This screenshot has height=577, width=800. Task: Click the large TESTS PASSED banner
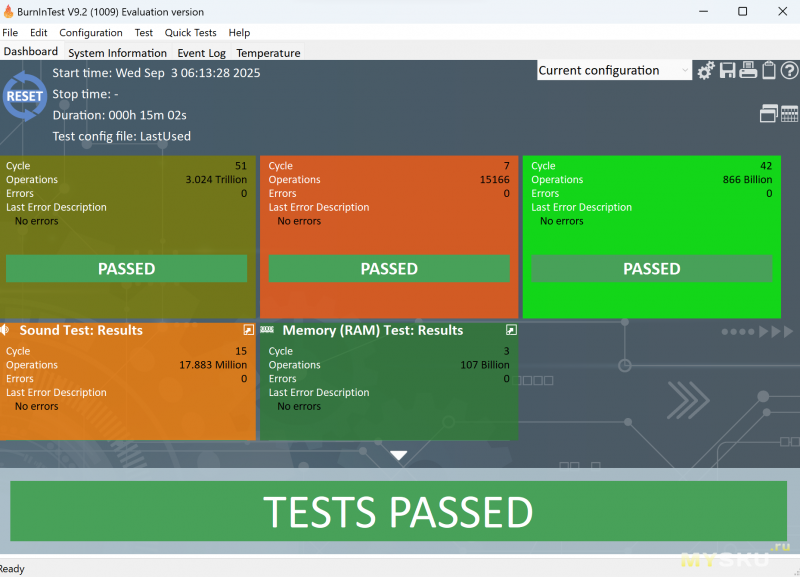pyautogui.click(x=398, y=511)
